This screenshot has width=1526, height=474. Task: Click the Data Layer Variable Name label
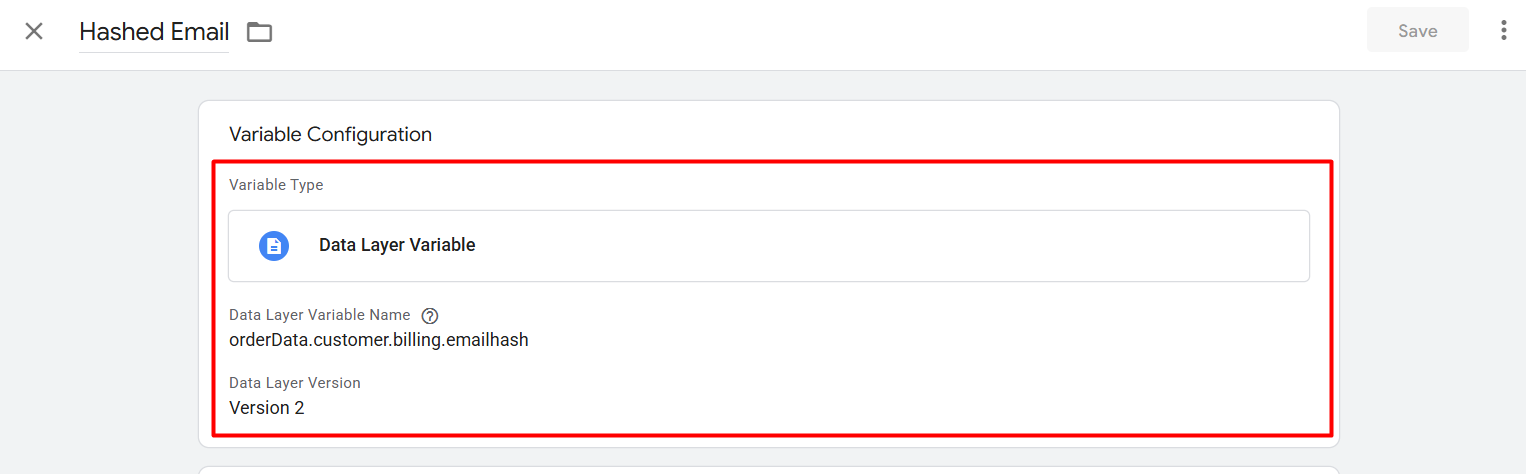(319, 315)
